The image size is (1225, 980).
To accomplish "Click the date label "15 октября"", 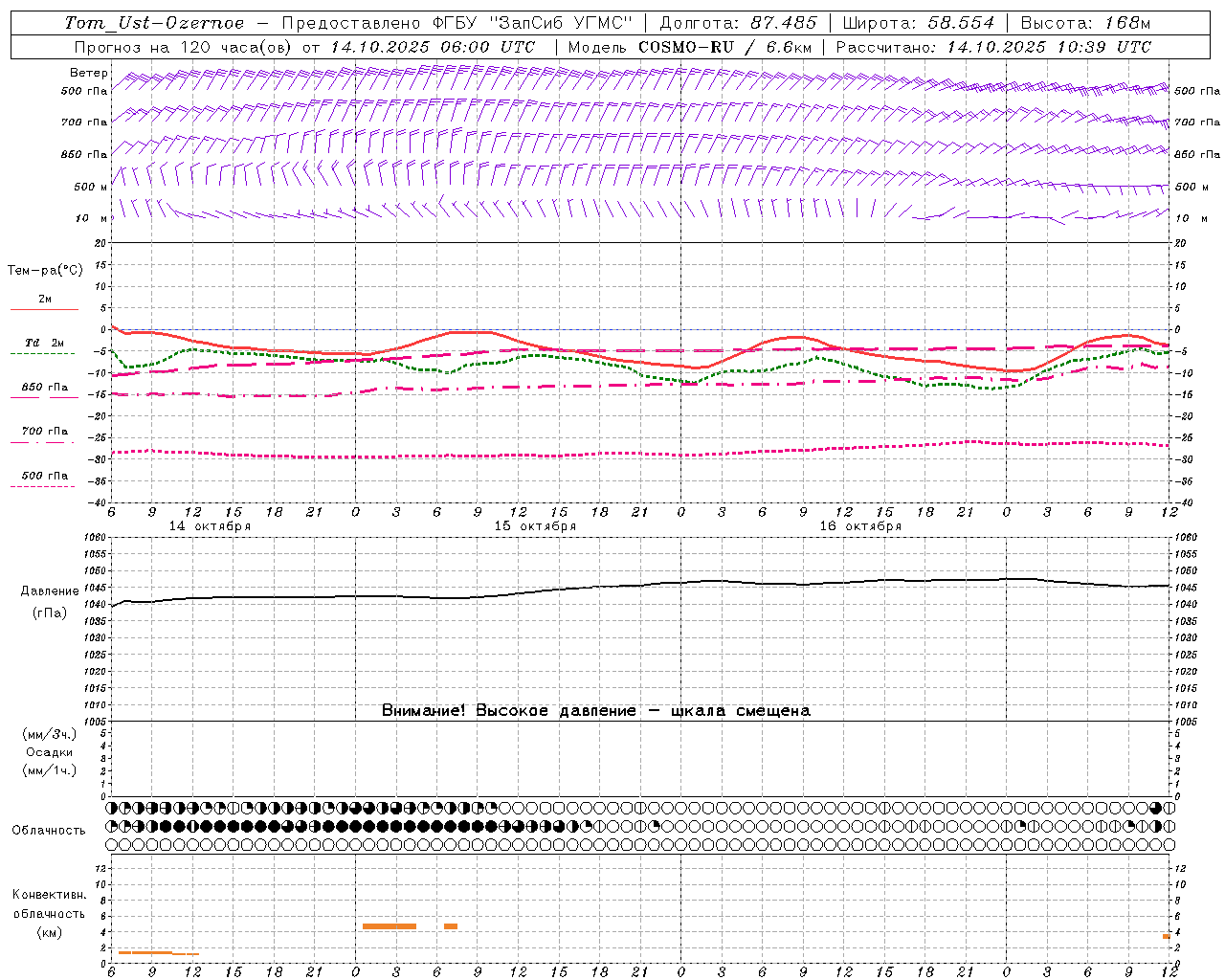I will (x=535, y=526).
